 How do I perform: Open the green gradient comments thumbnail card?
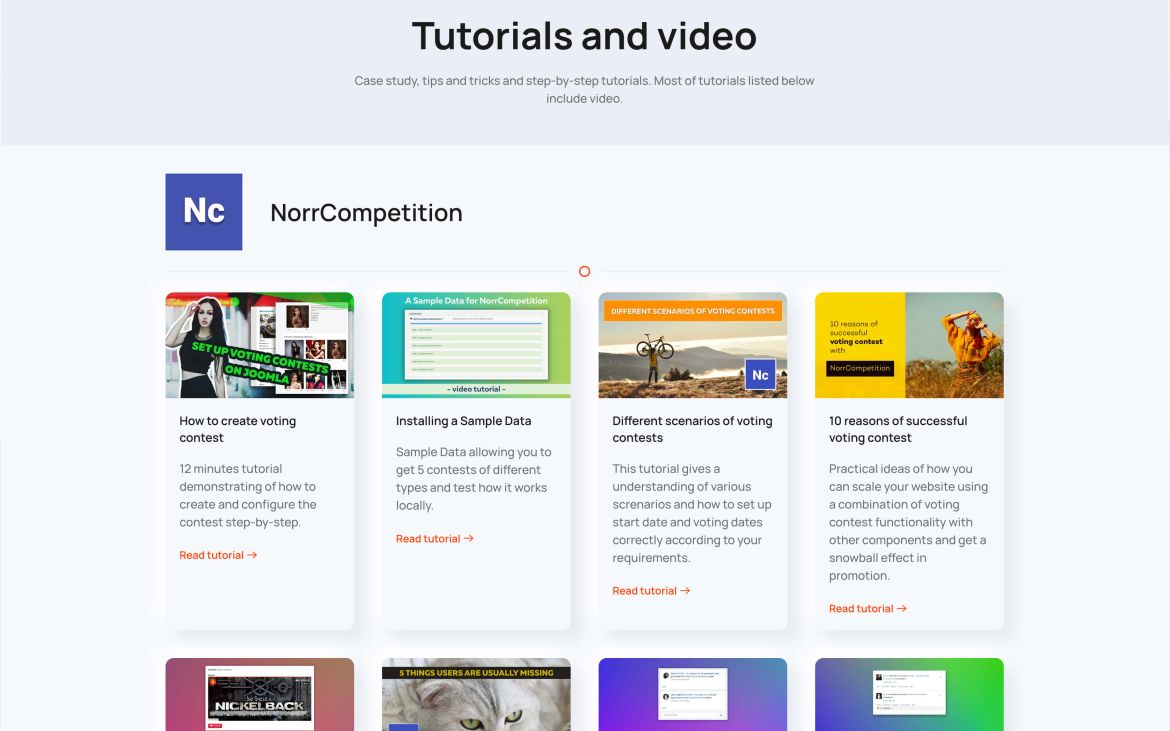(909, 694)
